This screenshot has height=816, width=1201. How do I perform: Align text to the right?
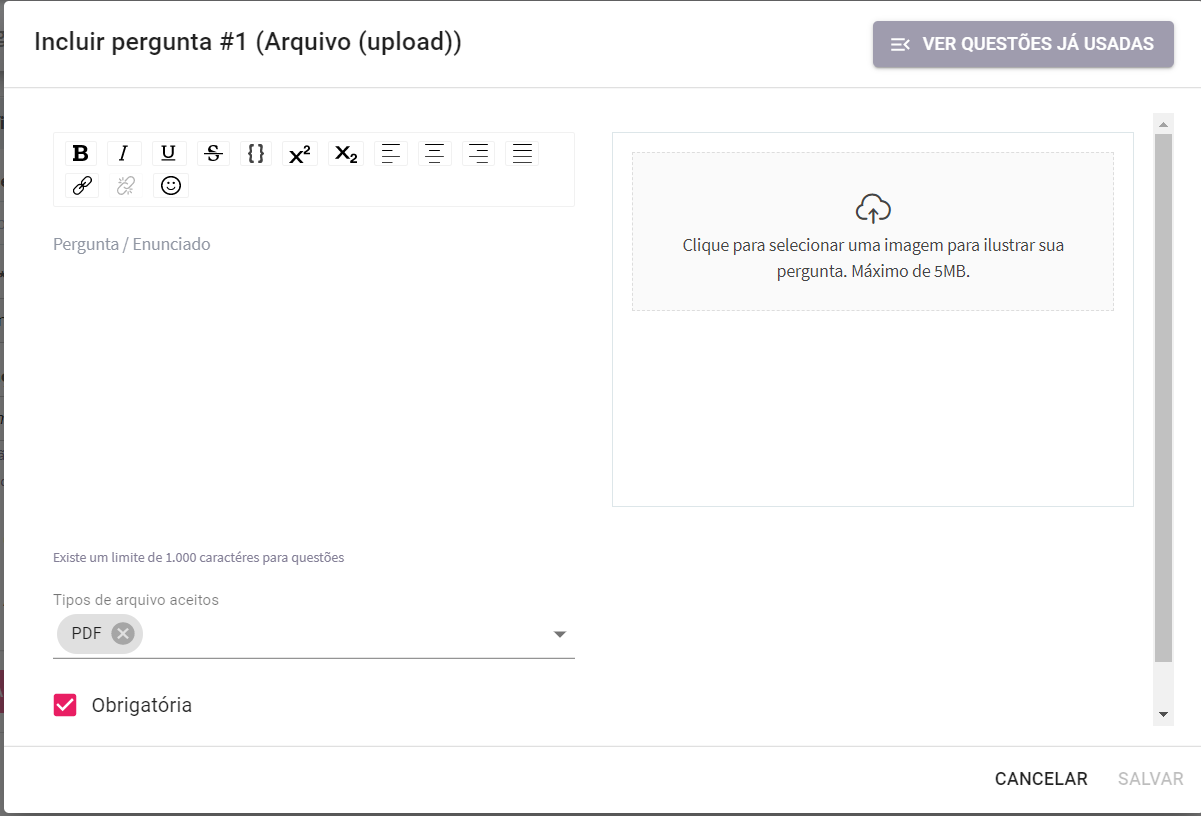click(479, 153)
